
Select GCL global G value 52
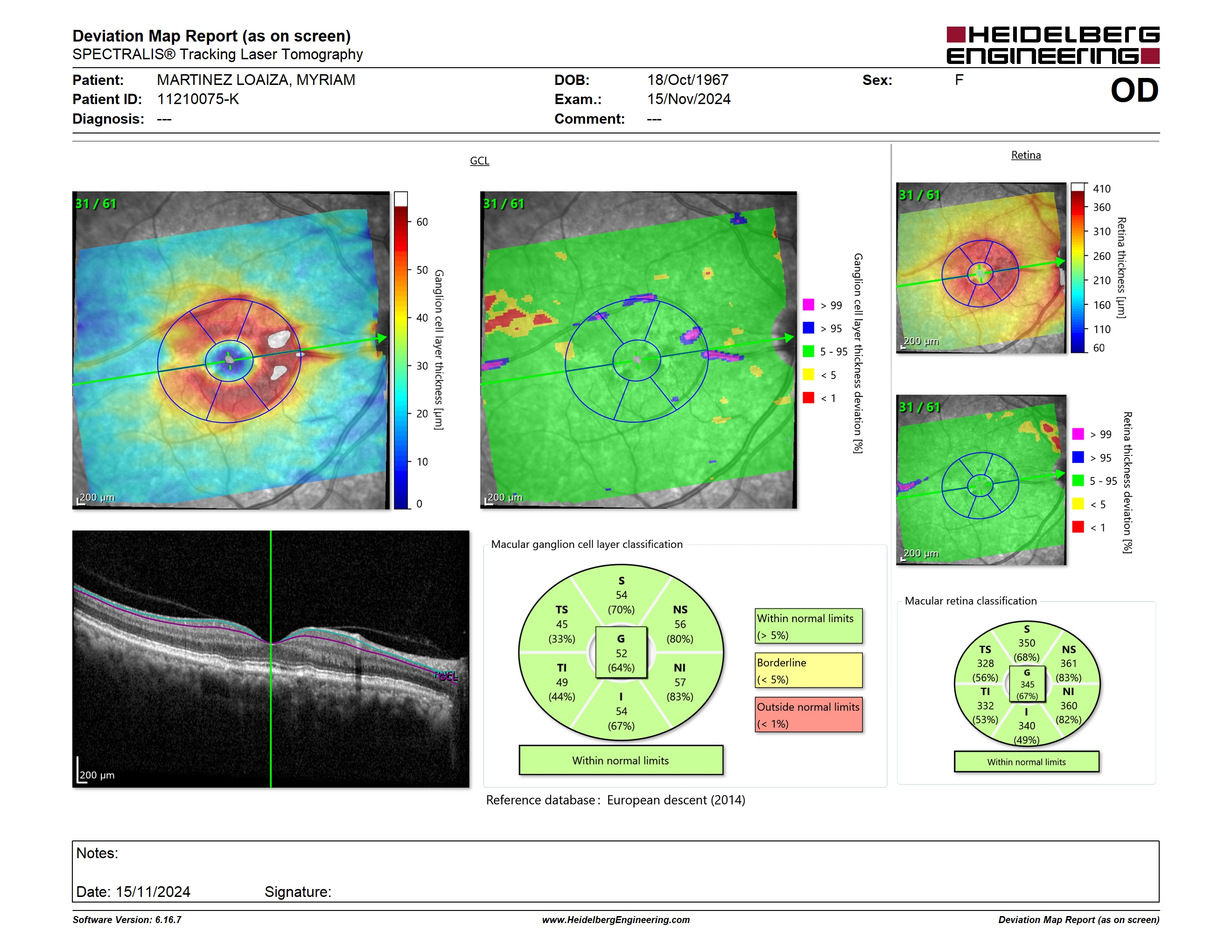point(621,653)
